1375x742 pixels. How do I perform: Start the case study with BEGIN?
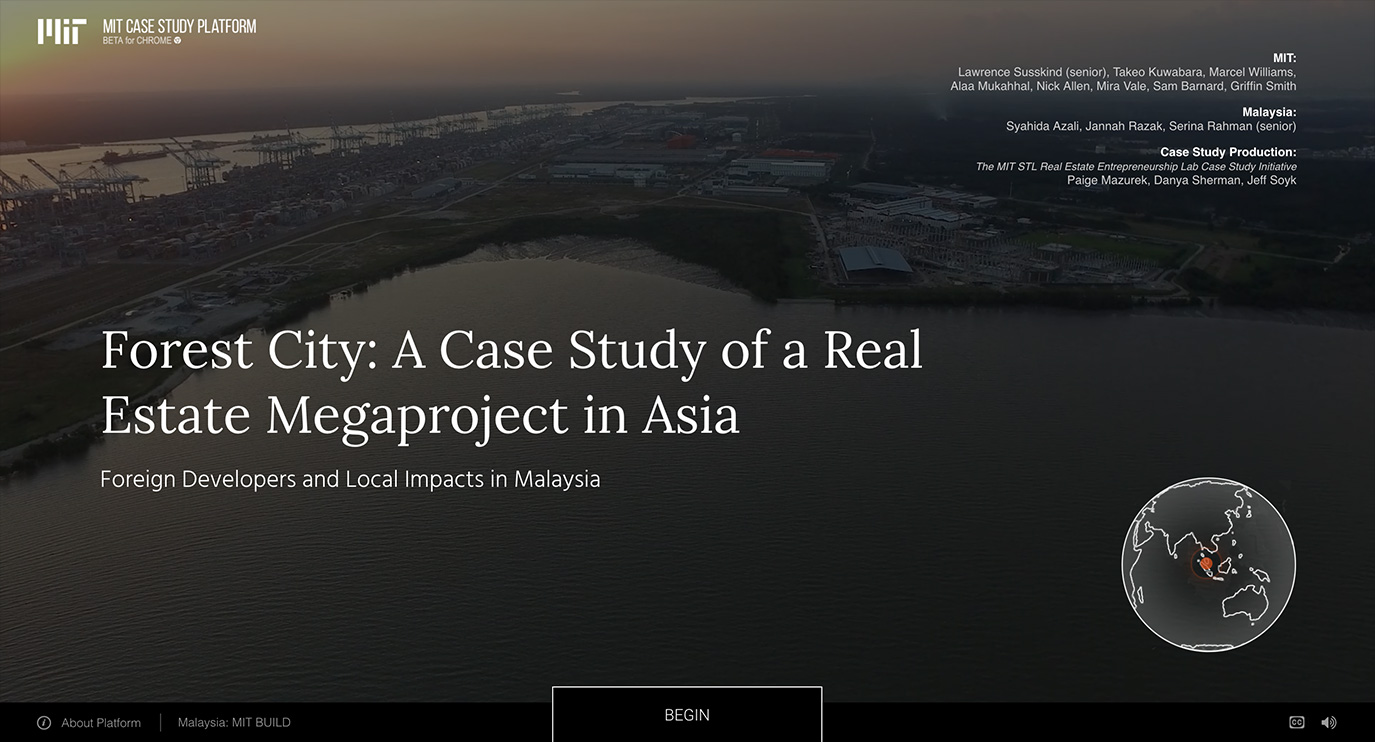687,714
